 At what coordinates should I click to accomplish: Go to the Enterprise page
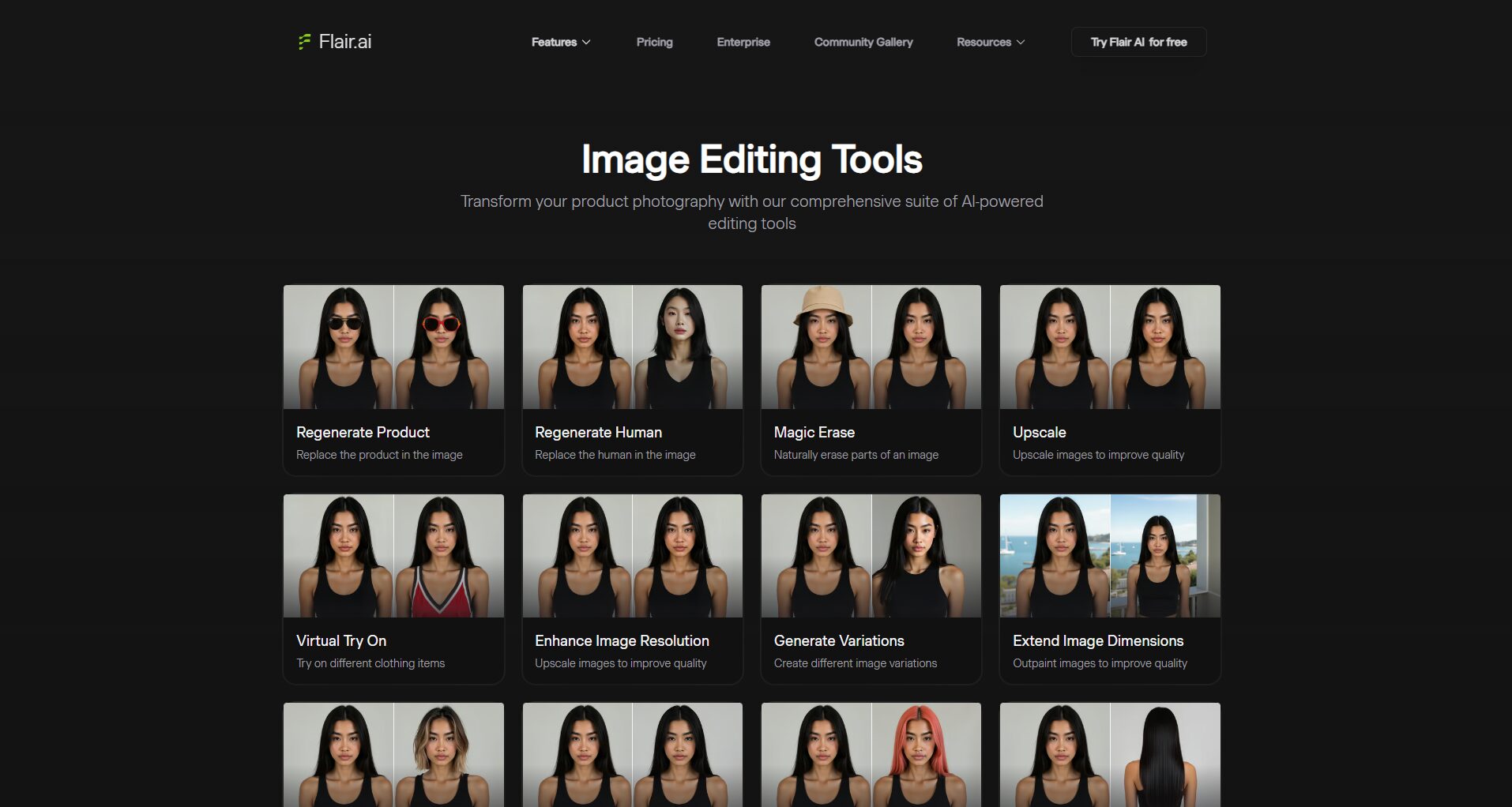pyautogui.click(x=743, y=42)
